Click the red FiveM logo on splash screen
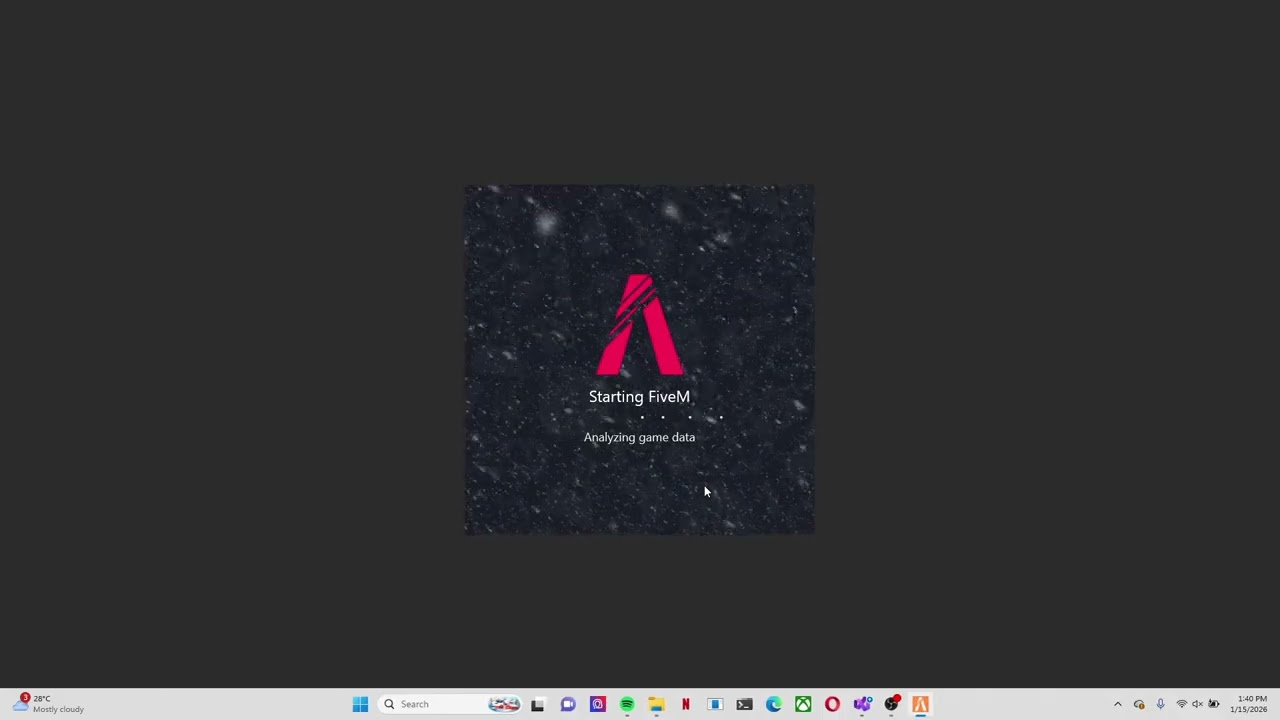Viewport: 1280px width, 720px height. pos(640,324)
